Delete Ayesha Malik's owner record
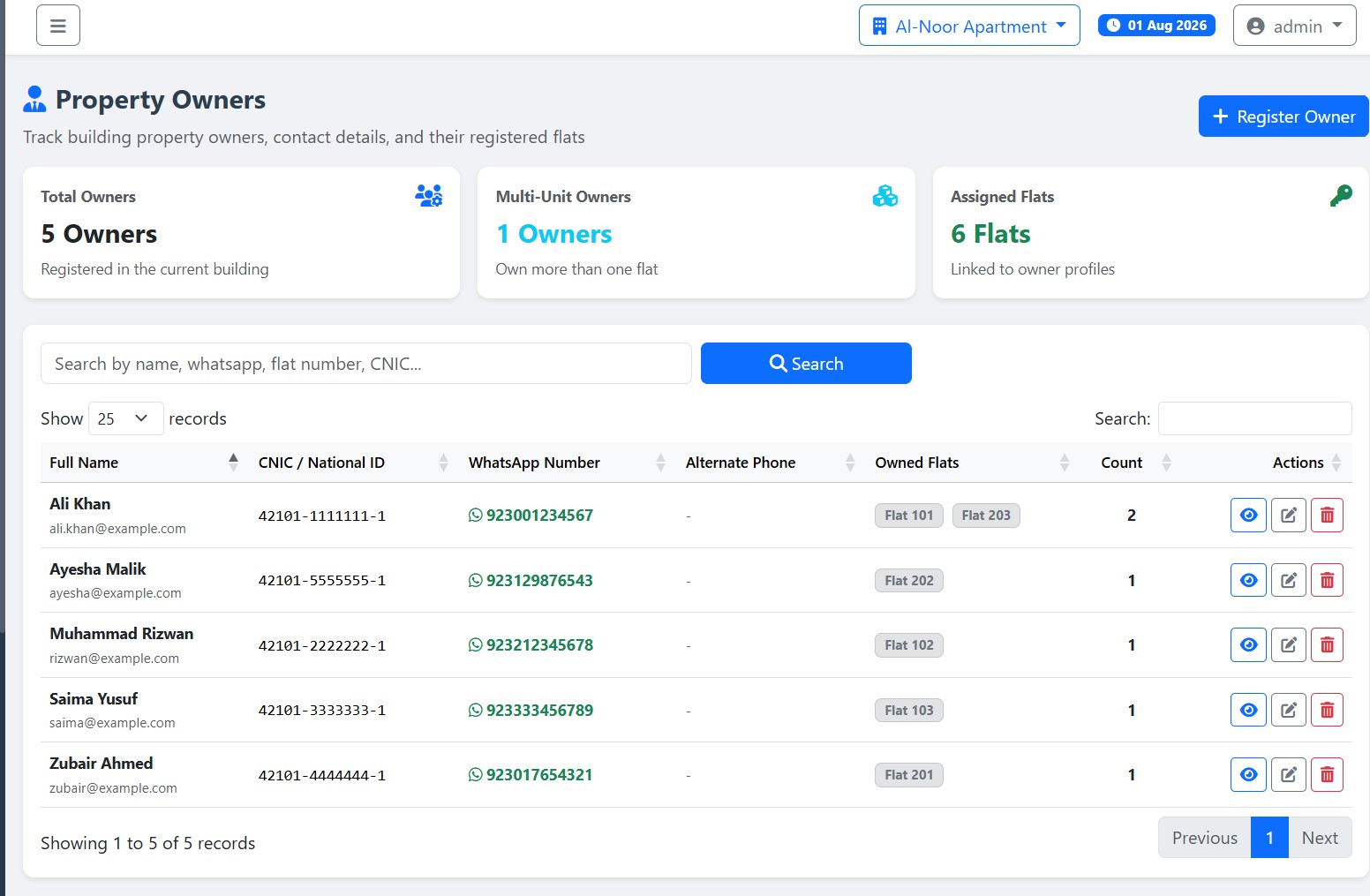This screenshot has height=896, width=1370. pos(1327,581)
